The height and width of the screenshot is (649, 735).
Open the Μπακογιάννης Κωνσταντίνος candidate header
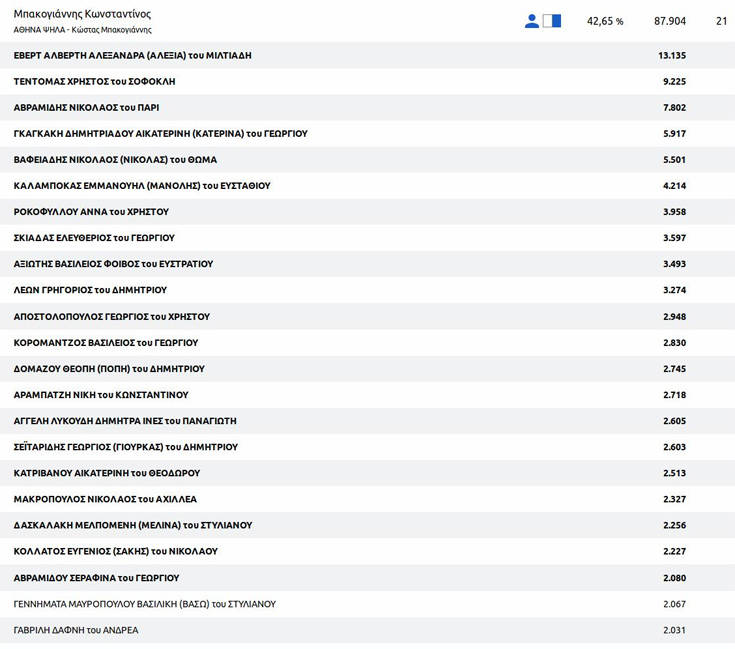tap(82, 14)
